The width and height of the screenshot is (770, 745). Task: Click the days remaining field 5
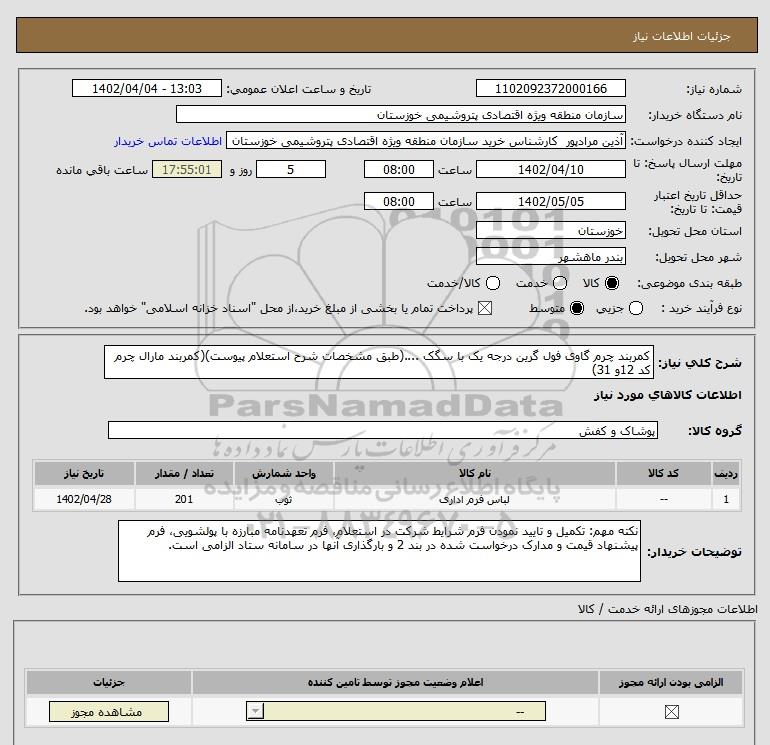(291, 169)
